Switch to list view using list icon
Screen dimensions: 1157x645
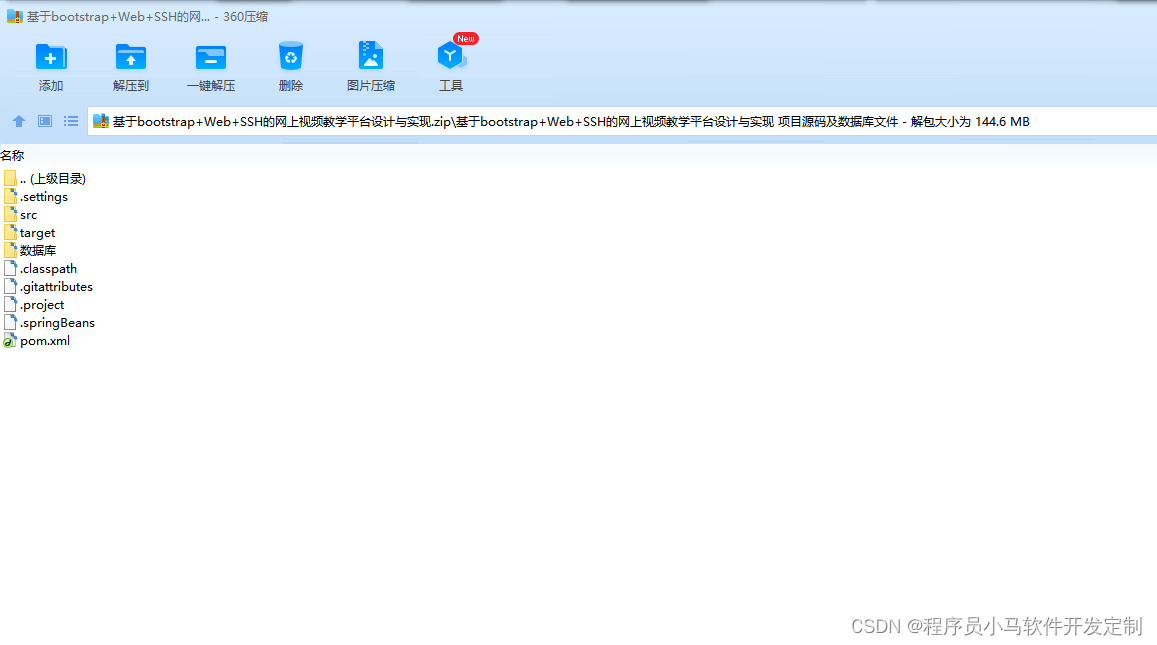coord(69,121)
